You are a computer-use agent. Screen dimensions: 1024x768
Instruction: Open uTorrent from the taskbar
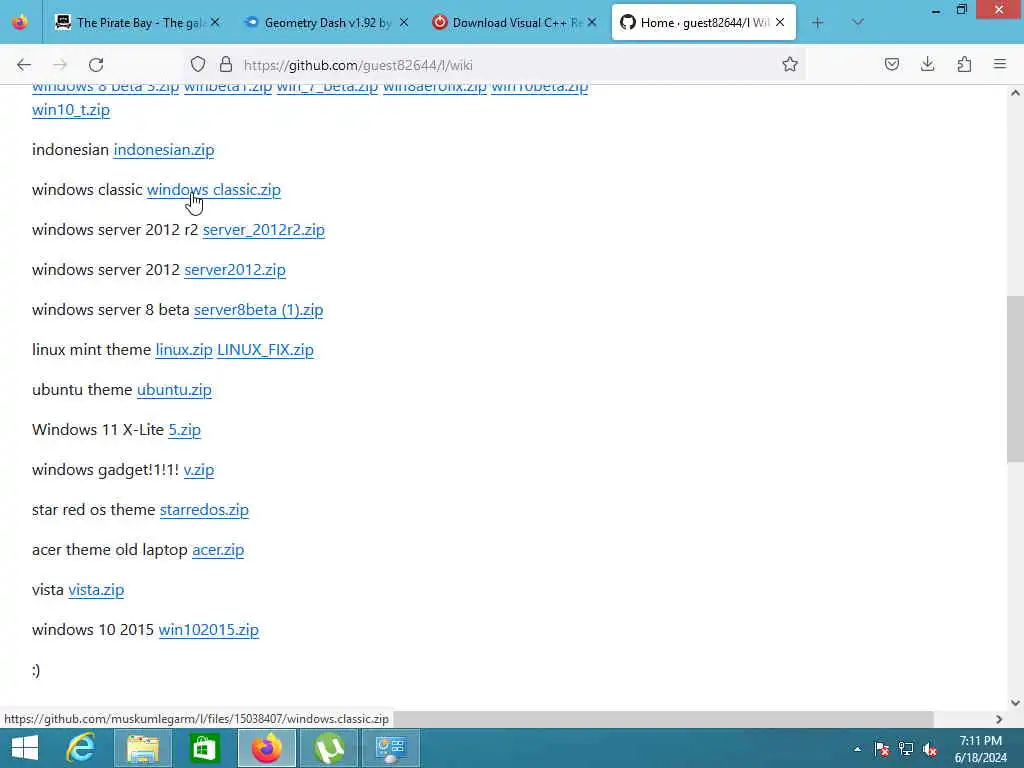[x=328, y=748]
